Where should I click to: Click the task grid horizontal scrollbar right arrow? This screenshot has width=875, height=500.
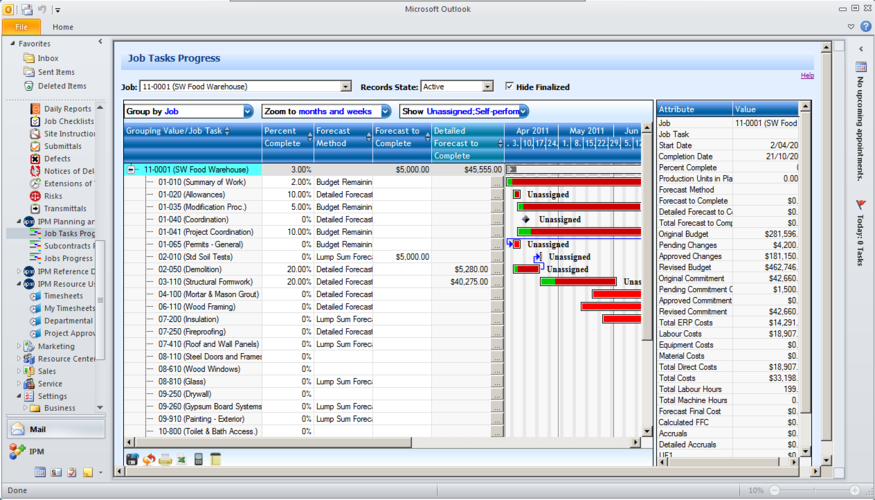(636, 443)
